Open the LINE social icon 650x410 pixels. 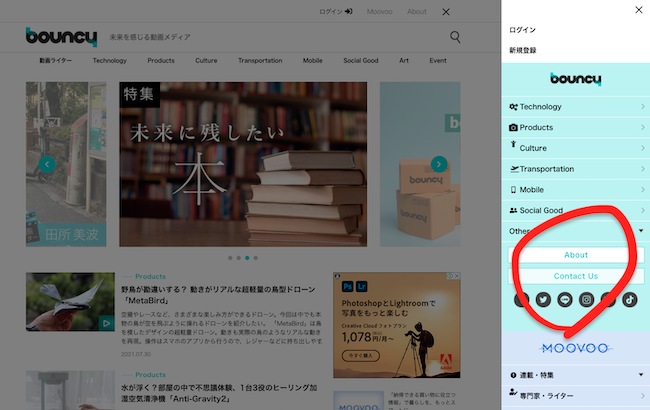pos(565,298)
